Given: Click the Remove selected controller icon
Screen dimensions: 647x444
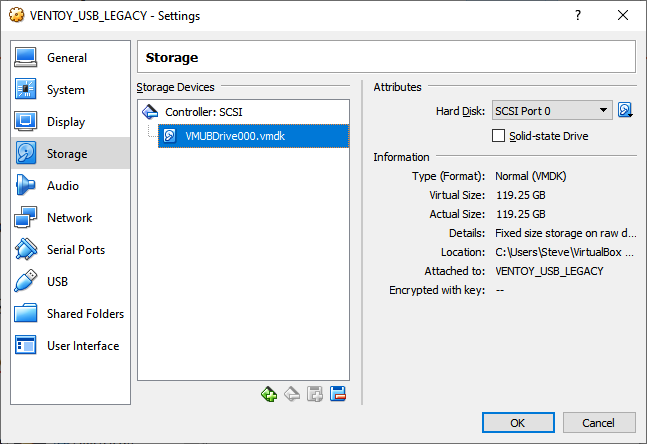Looking at the screenshot, I should tap(292, 394).
